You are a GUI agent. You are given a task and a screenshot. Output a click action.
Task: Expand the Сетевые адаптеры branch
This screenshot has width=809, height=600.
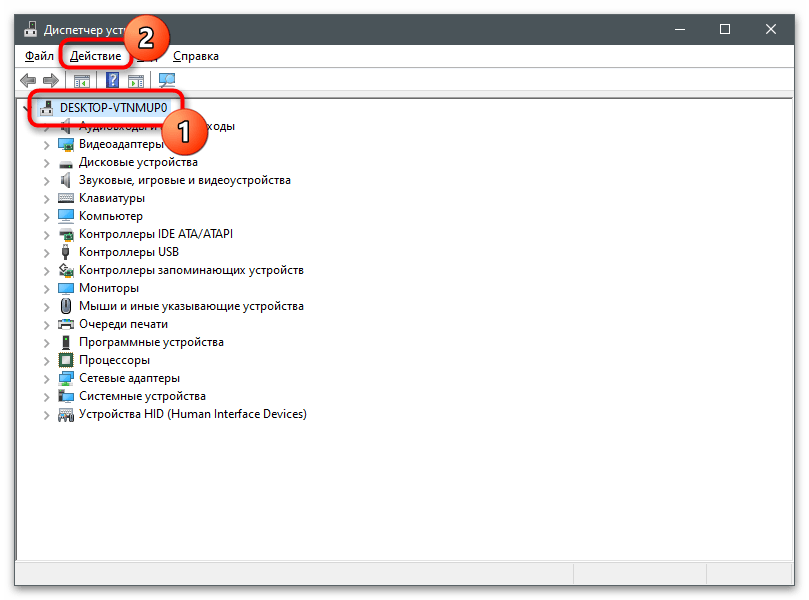click(x=46, y=378)
